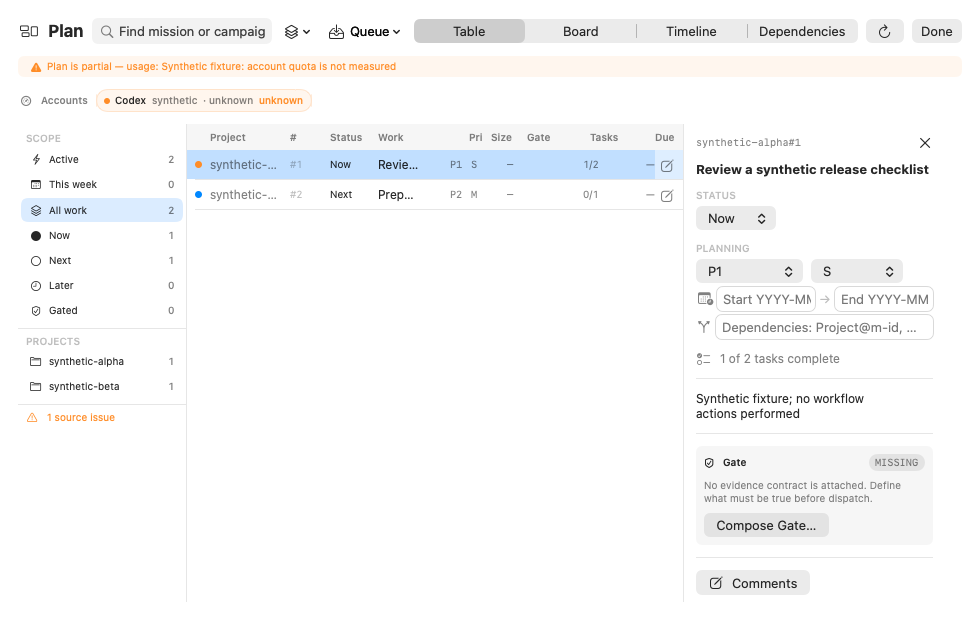
Task: Open the P1 priority dropdown
Action: click(x=749, y=271)
